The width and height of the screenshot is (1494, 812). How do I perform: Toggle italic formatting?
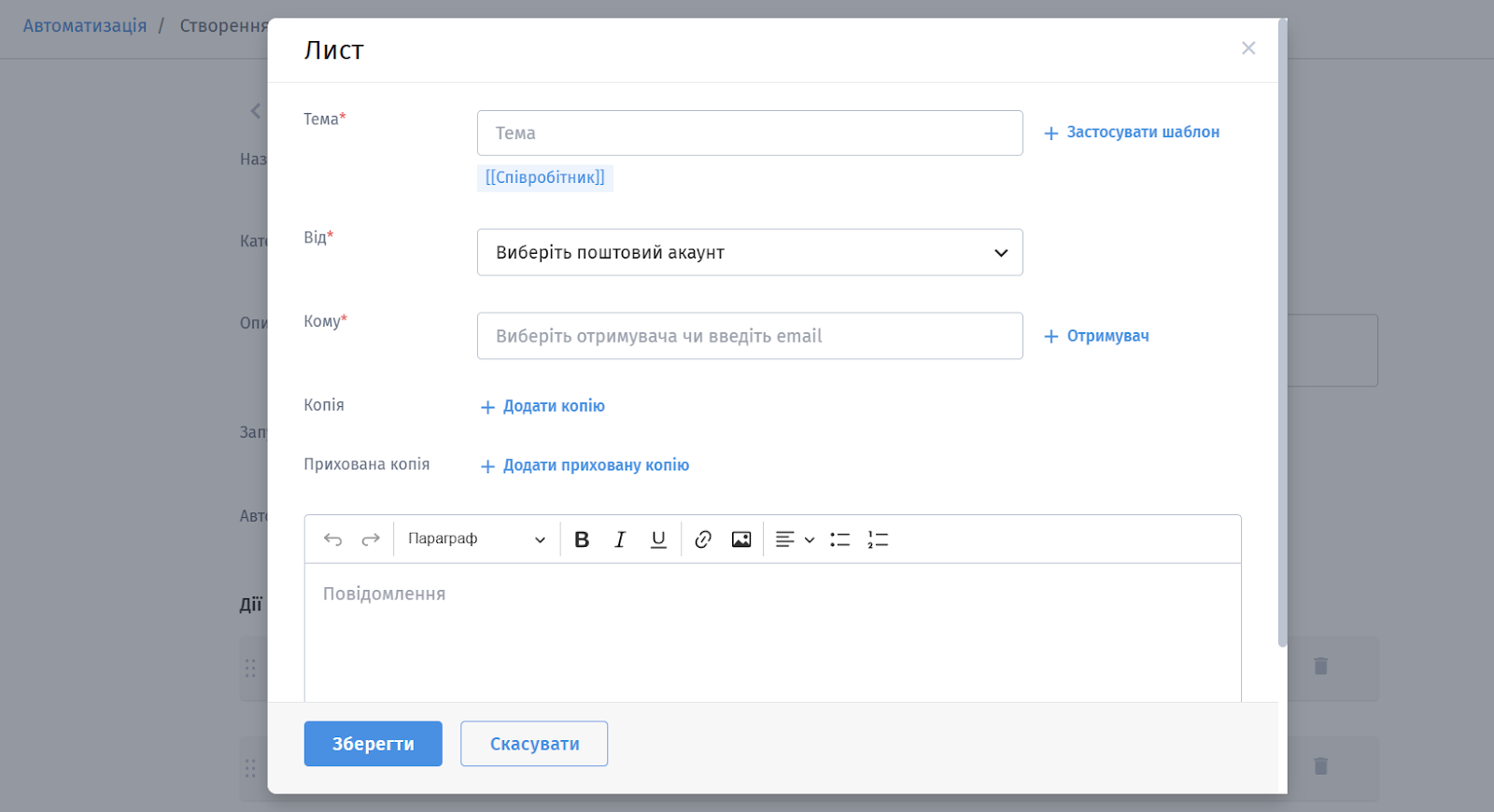620,539
